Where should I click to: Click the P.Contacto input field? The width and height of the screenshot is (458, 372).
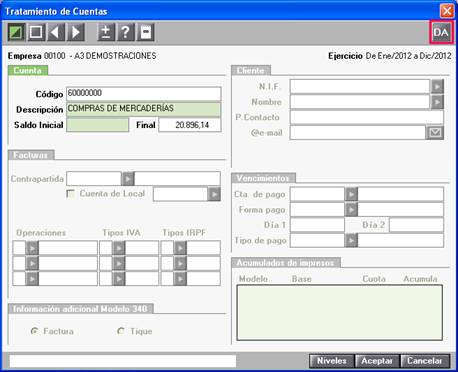pos(367,117)
